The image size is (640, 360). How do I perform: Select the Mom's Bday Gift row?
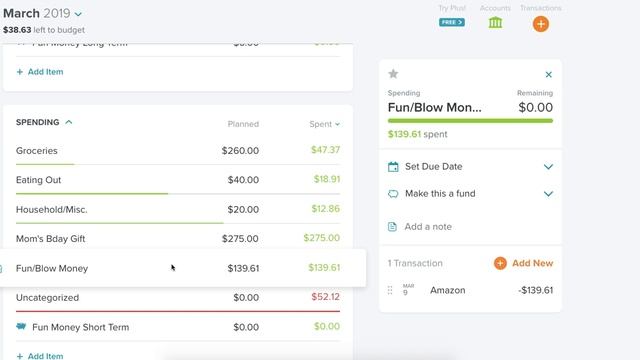[178, 239]
